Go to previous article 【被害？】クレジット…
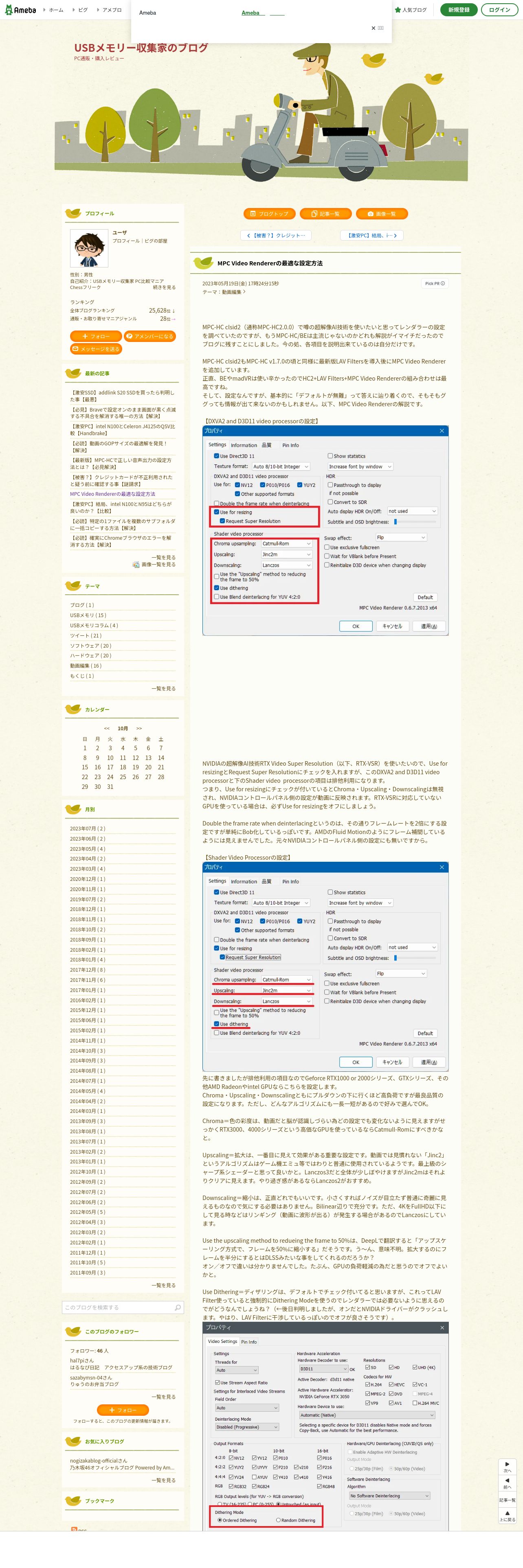 (276, 235)
